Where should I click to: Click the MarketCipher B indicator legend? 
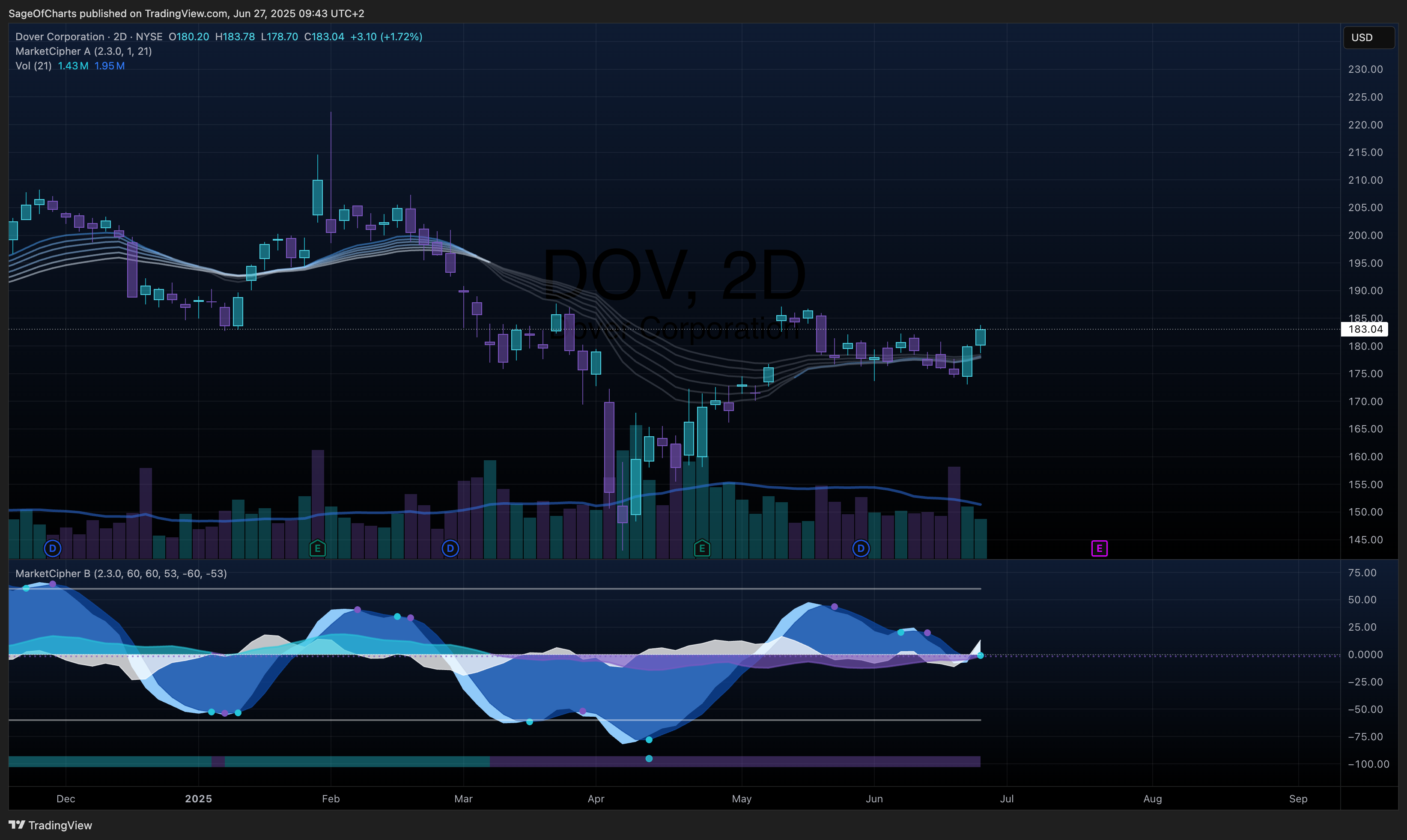(x=121, y=573)
